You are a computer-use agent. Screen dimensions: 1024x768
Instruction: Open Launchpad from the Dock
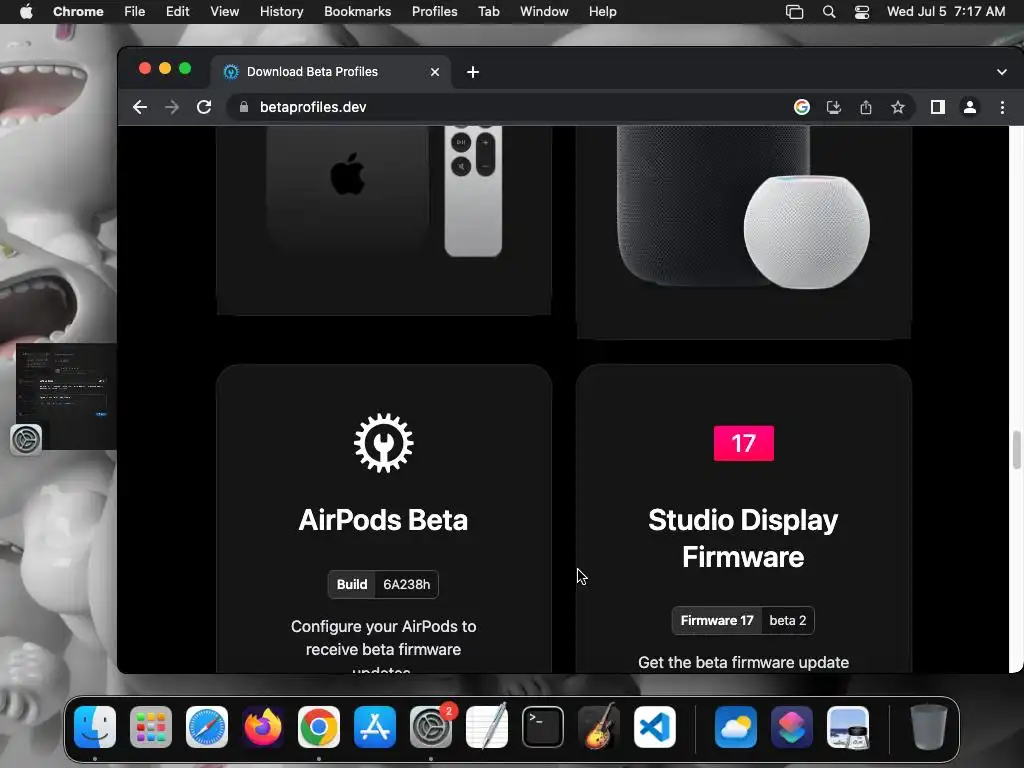[x=151, y=727]
